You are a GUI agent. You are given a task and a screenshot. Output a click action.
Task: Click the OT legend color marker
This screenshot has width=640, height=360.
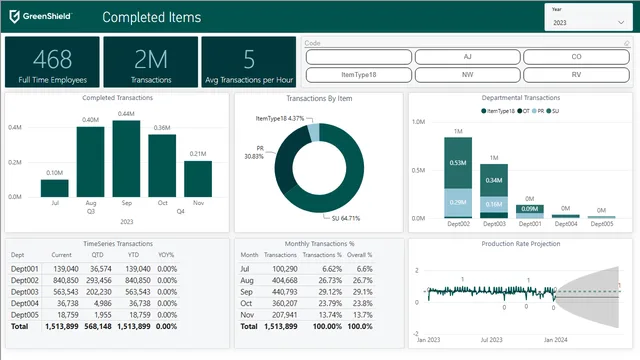click(x=520, y=111)
